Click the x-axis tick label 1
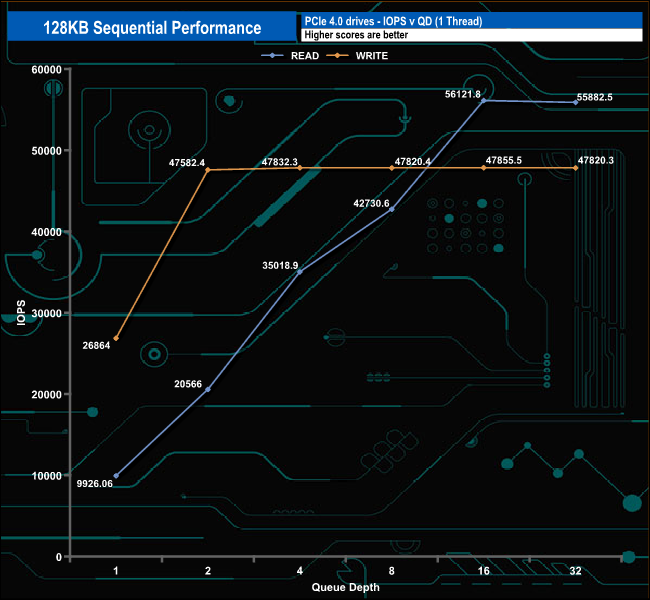This screenshot has width=650, height=600. coord(116,571)
